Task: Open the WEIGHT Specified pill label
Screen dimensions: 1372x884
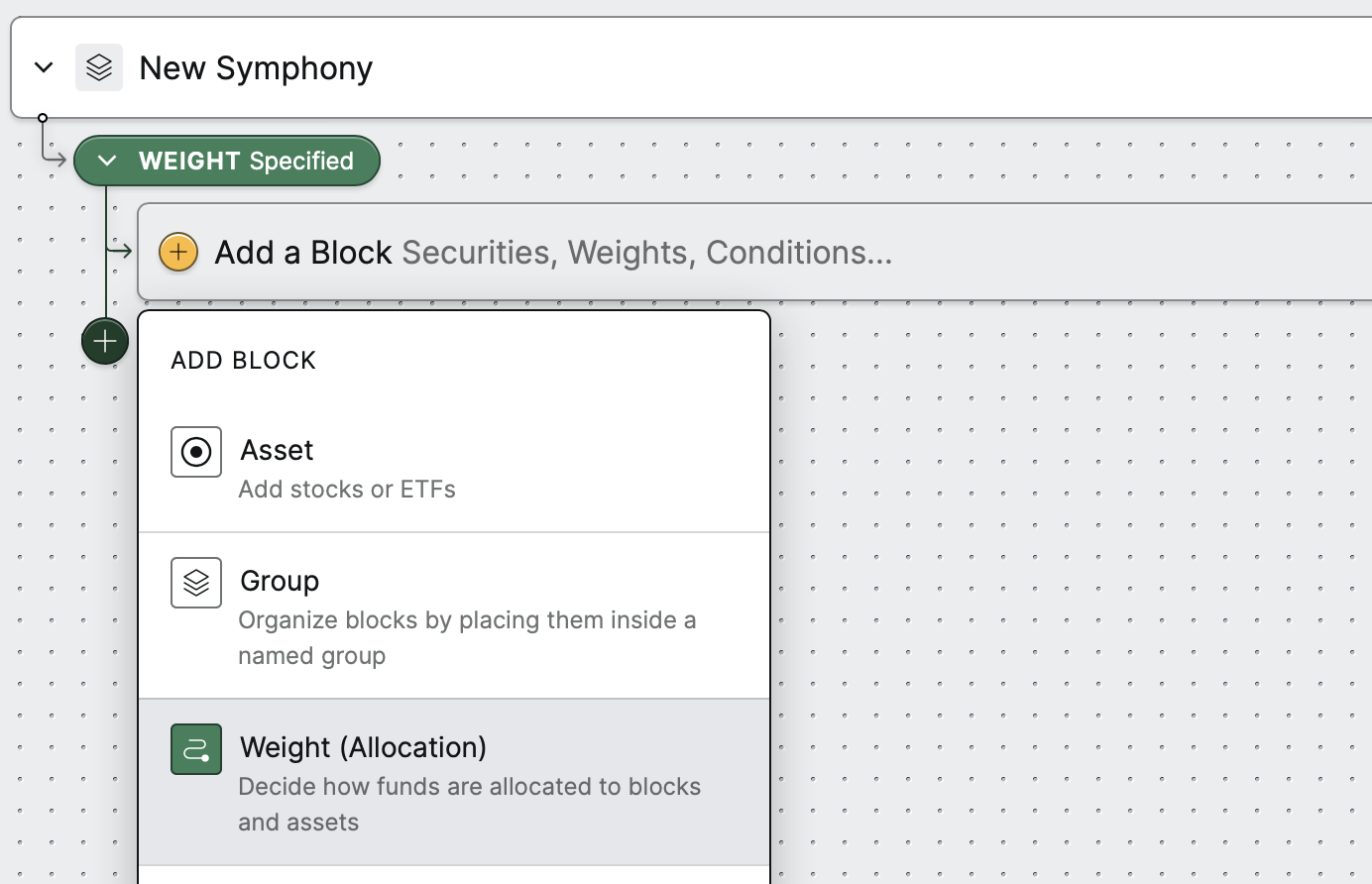Action: pos(246,161)
